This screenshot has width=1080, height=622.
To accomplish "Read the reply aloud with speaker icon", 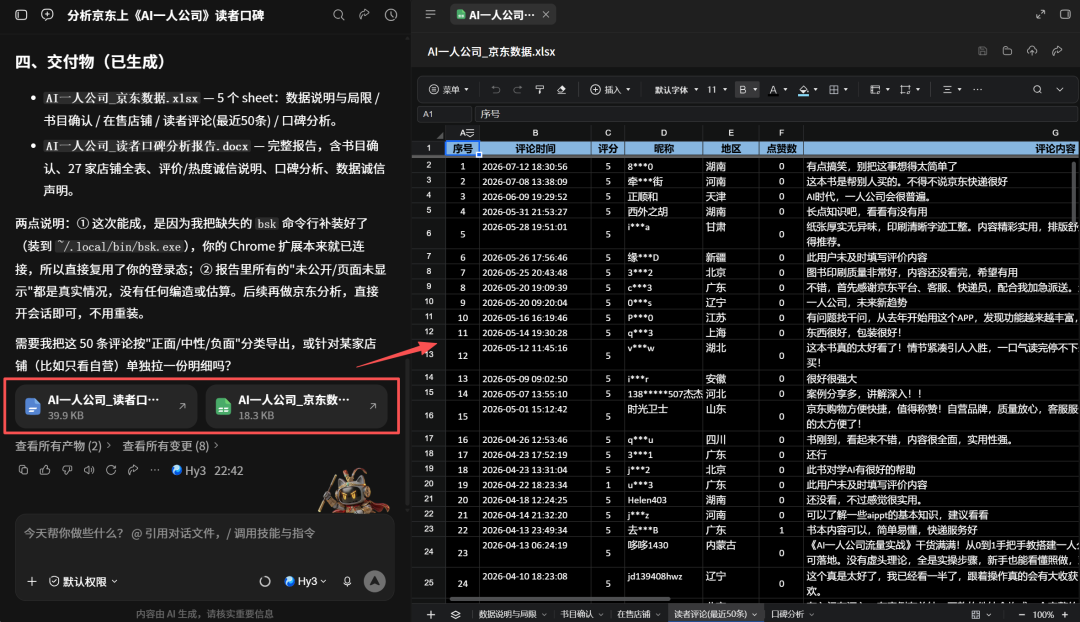I will tap(89, 470).
